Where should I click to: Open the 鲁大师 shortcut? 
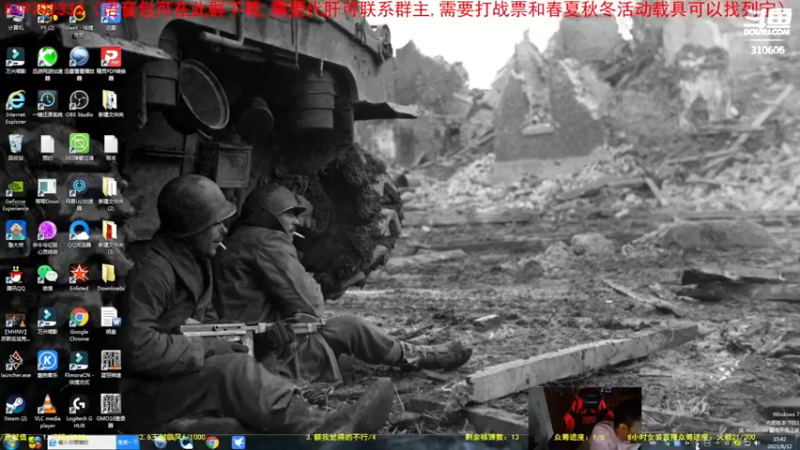(x=15, y=234)
